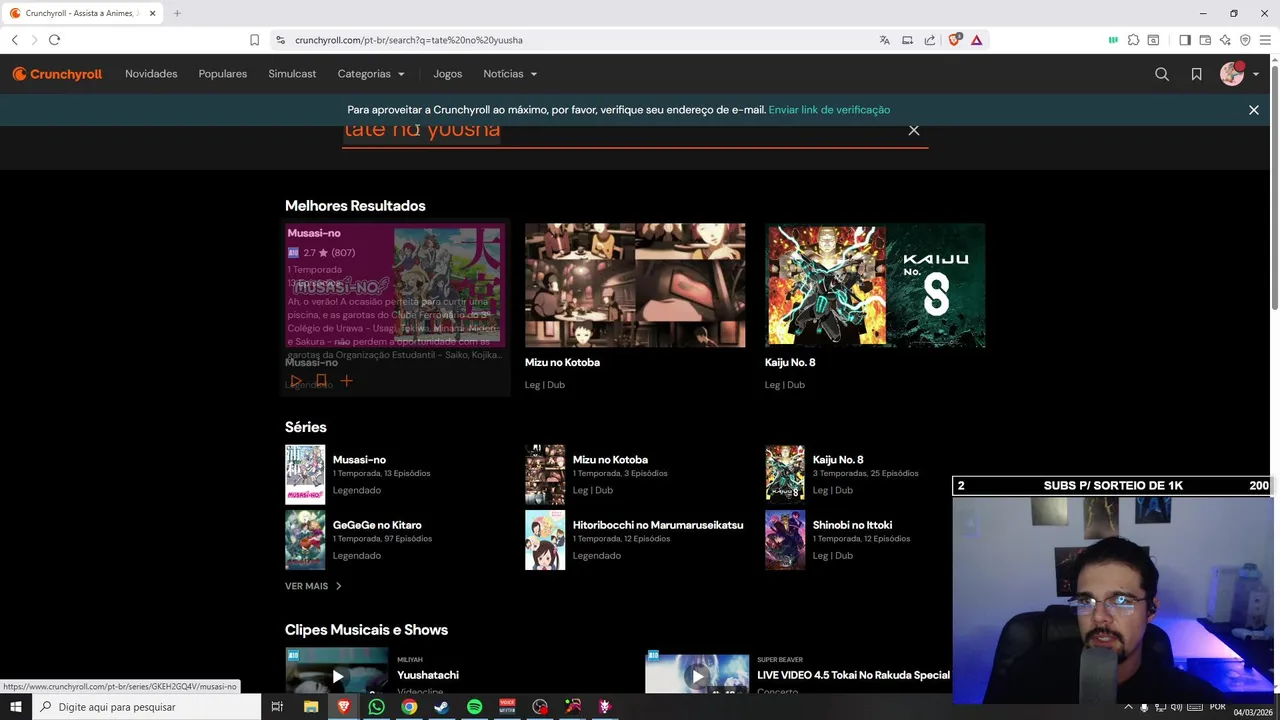Toggle the browser sidebar panel
Screen dimensions: 1280x720
coord(1185,40)
